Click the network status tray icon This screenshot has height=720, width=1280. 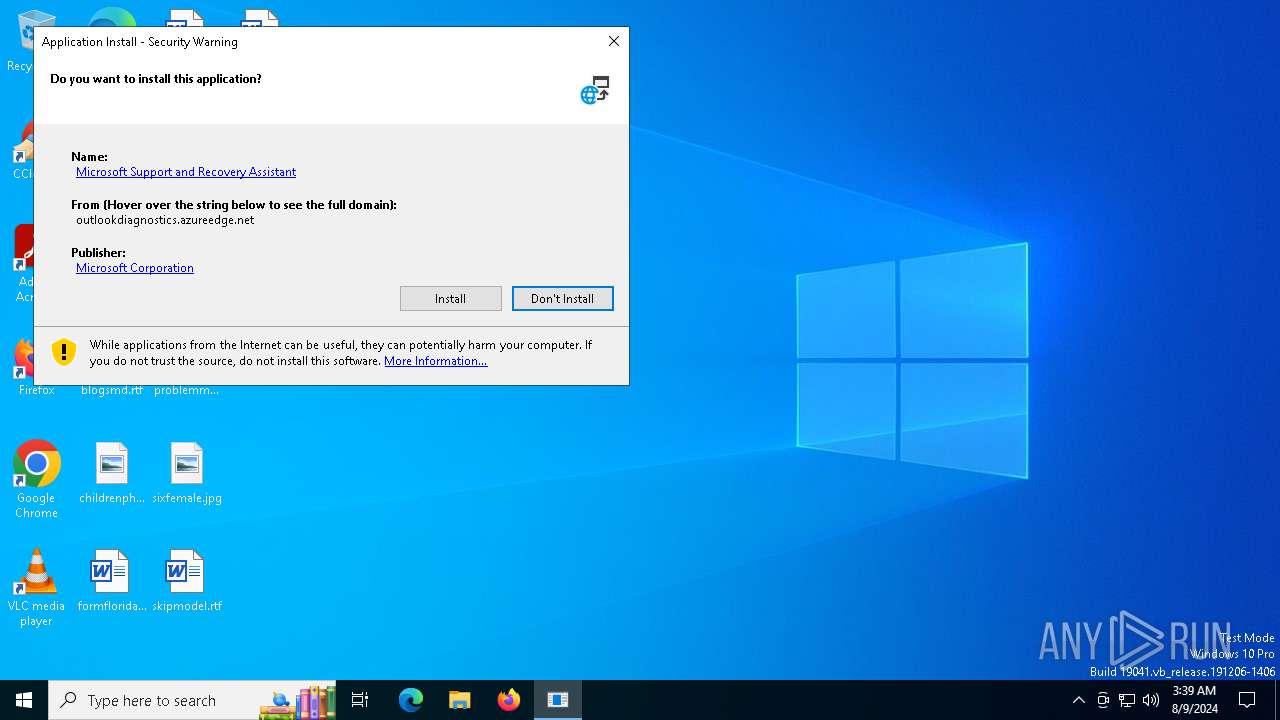(1127, 700)
